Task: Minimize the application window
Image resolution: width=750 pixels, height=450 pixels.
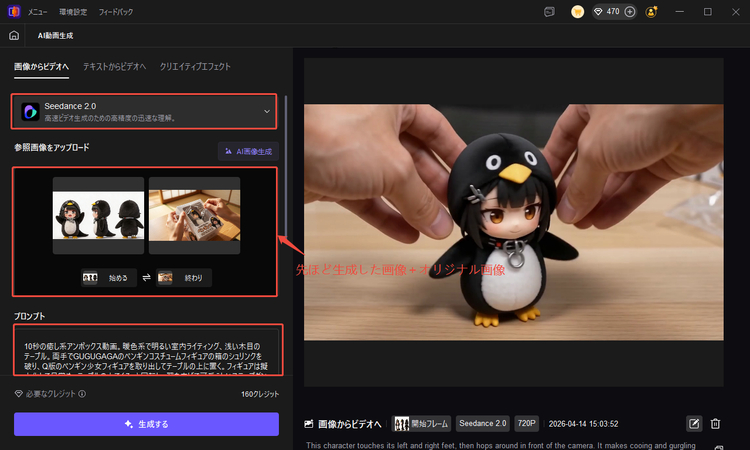Action: (680, 12)
